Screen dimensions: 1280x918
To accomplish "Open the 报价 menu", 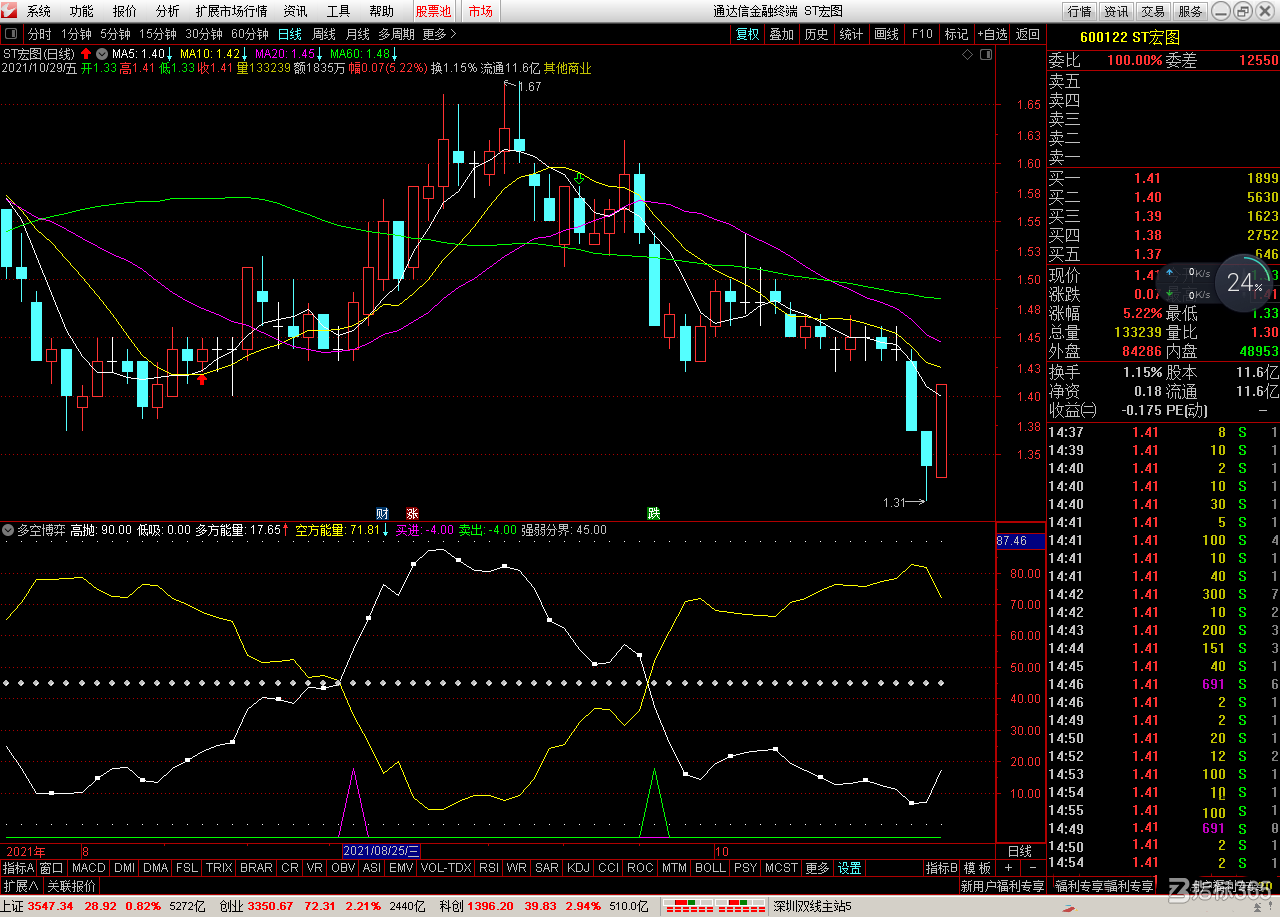I will click(x=125, y=11).
